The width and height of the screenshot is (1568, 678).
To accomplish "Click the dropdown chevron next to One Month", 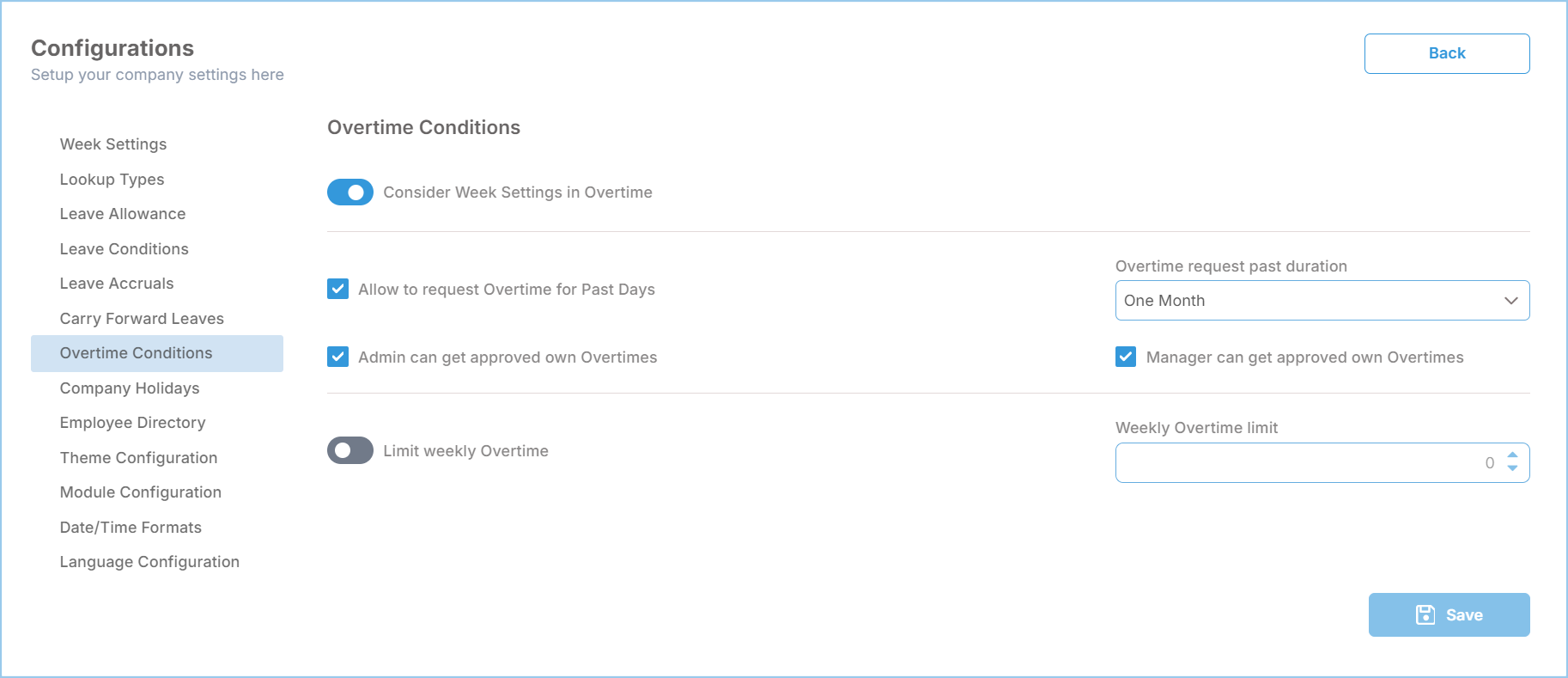I will [1511, 301].
